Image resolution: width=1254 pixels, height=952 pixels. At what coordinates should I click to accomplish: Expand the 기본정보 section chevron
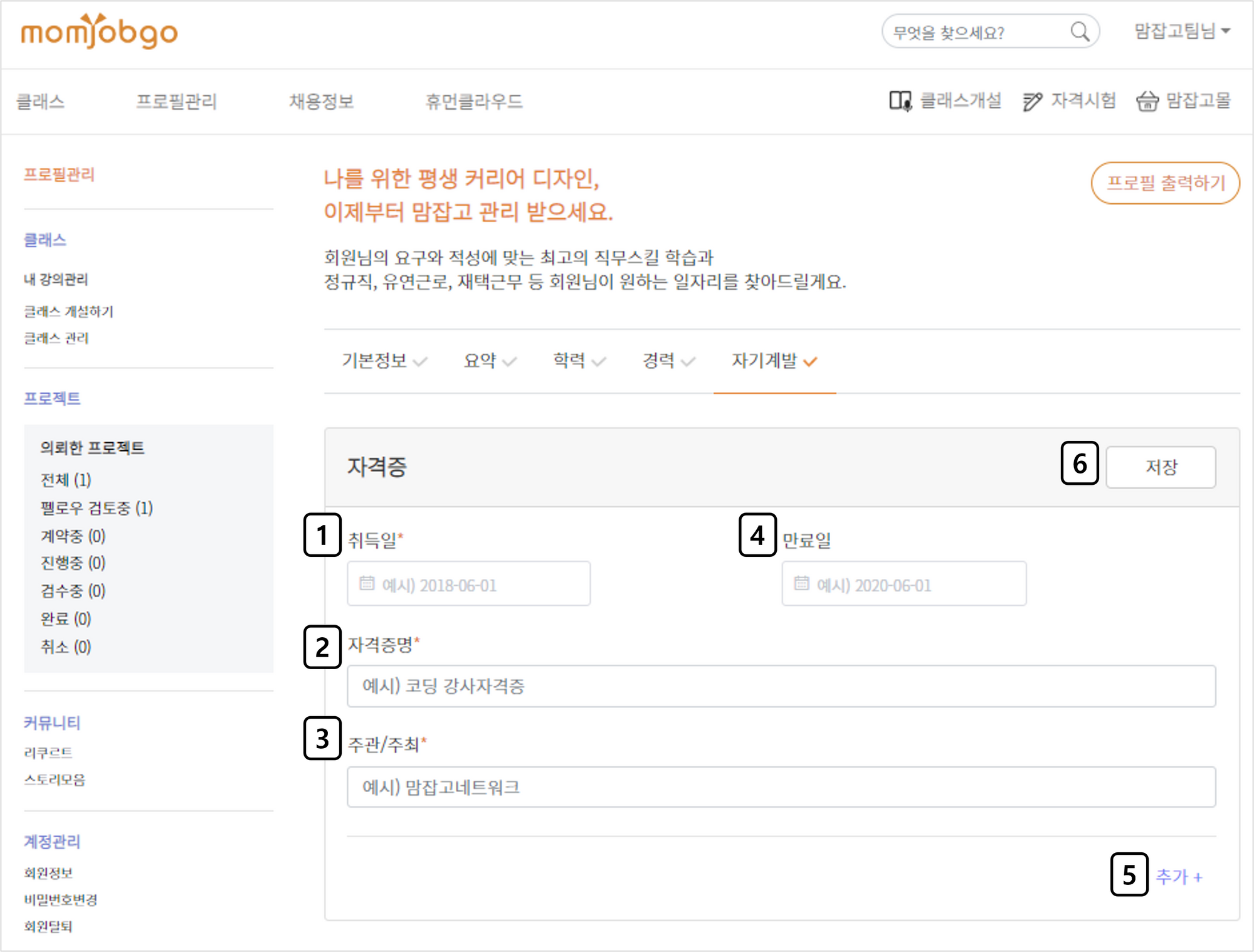(x=421, y=361)
